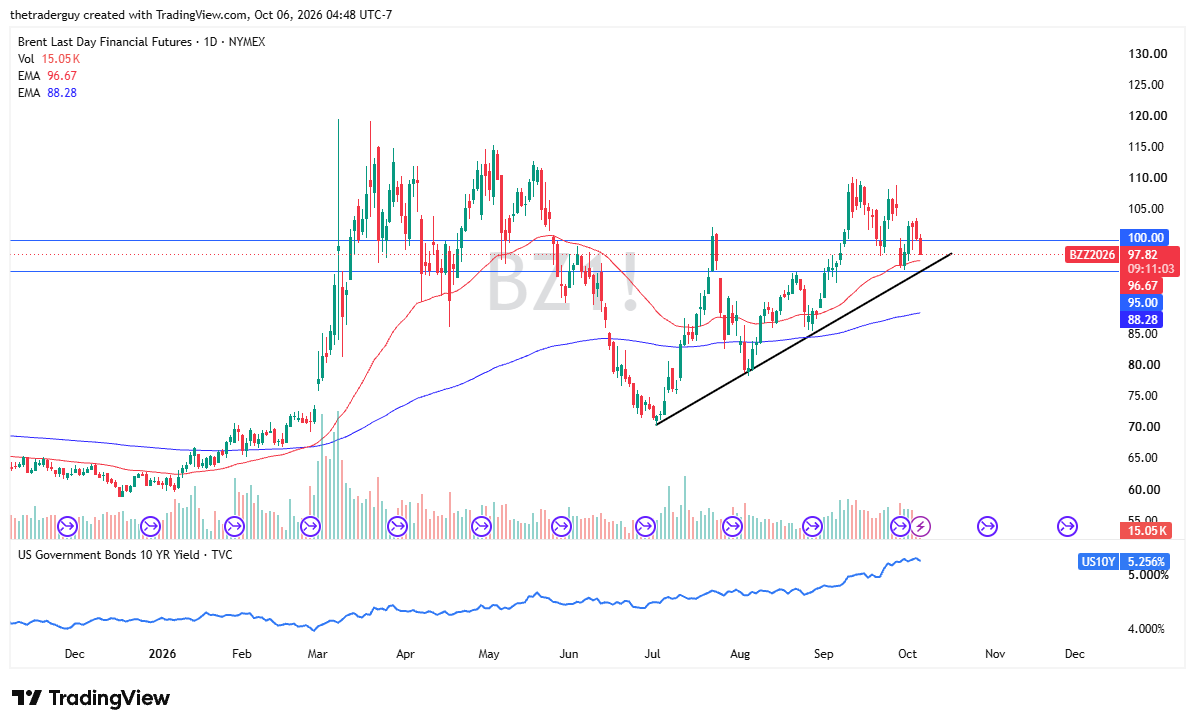Viewport: 1195px width, 728px height.
Task: Click the event marker above the Sep label
Action: (812, 526)
